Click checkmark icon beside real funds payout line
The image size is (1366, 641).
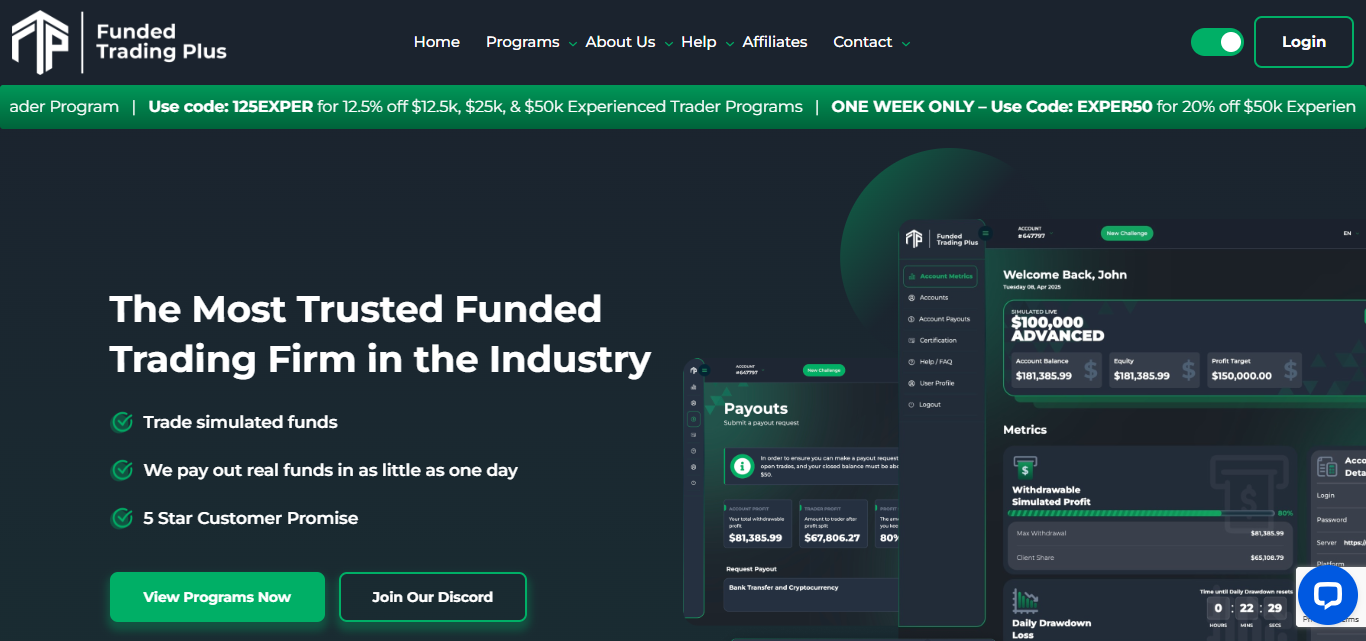tap(122, 470)
